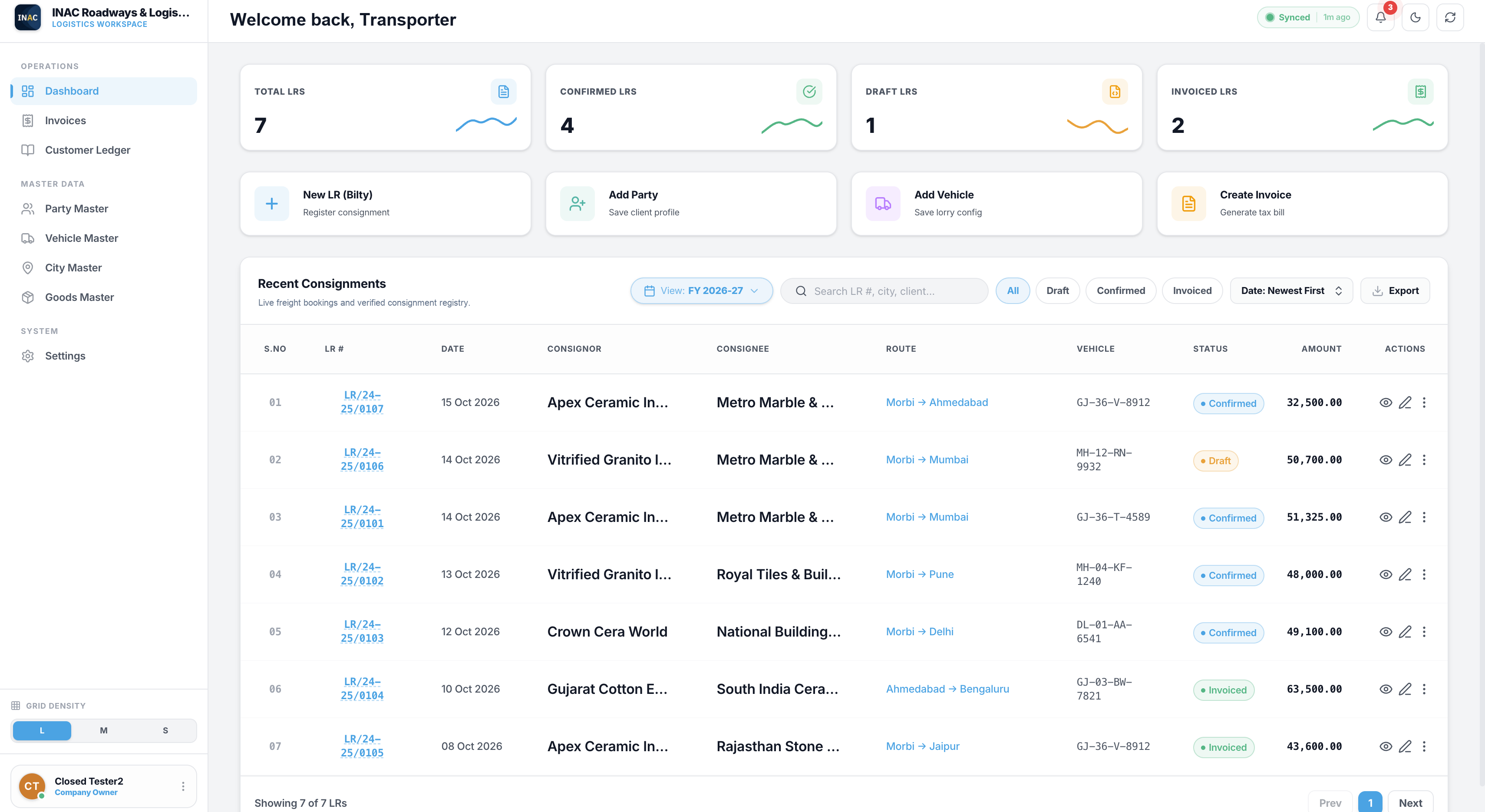The height and width of the screenshot is (812, 1485).
Task: Click the Confirmed LRs checkmark icon
Action: pyautogui.click(x=809, y=92)
